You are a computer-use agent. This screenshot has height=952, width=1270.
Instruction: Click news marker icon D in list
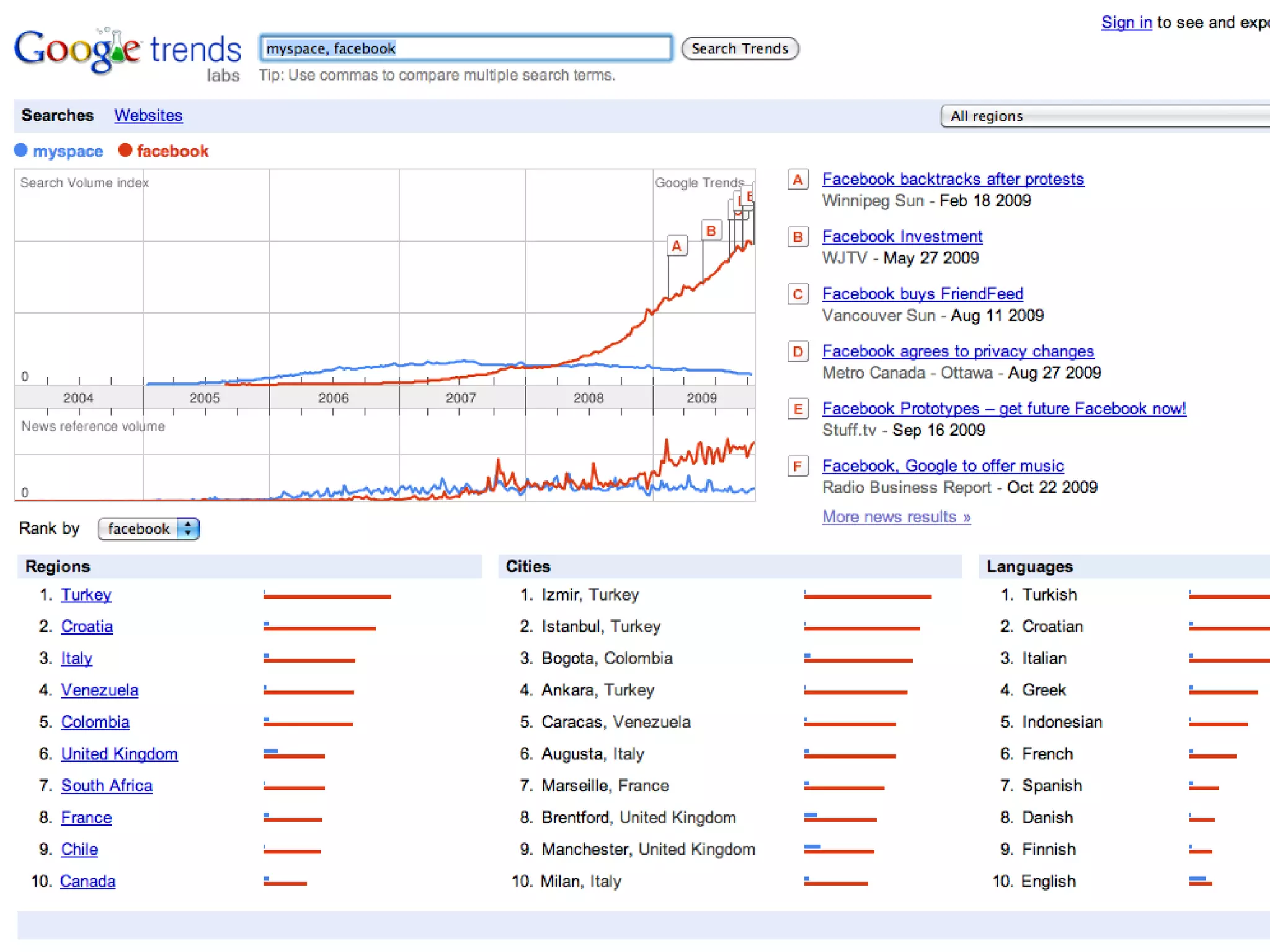[797, 351]
